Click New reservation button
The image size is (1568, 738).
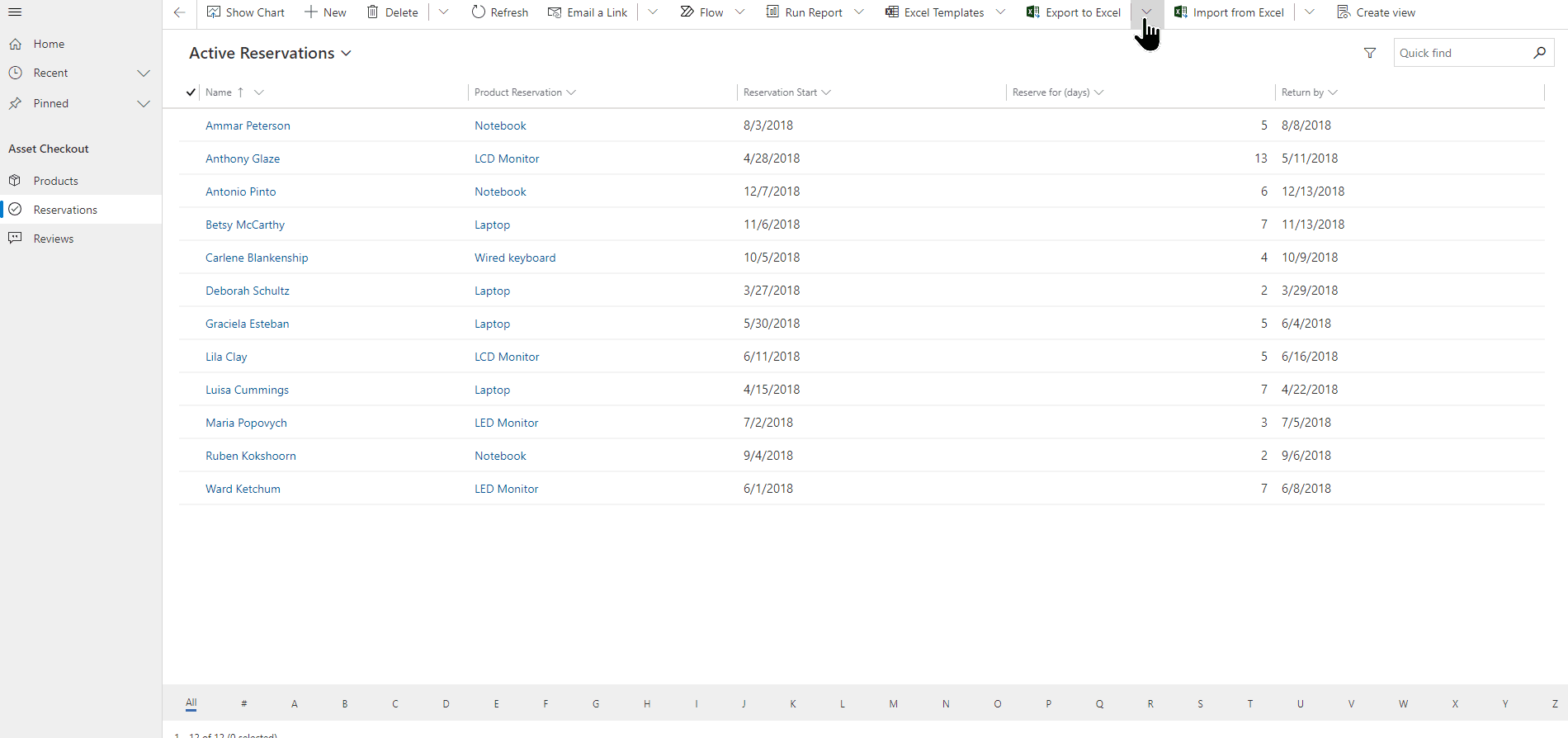point(325,12)
